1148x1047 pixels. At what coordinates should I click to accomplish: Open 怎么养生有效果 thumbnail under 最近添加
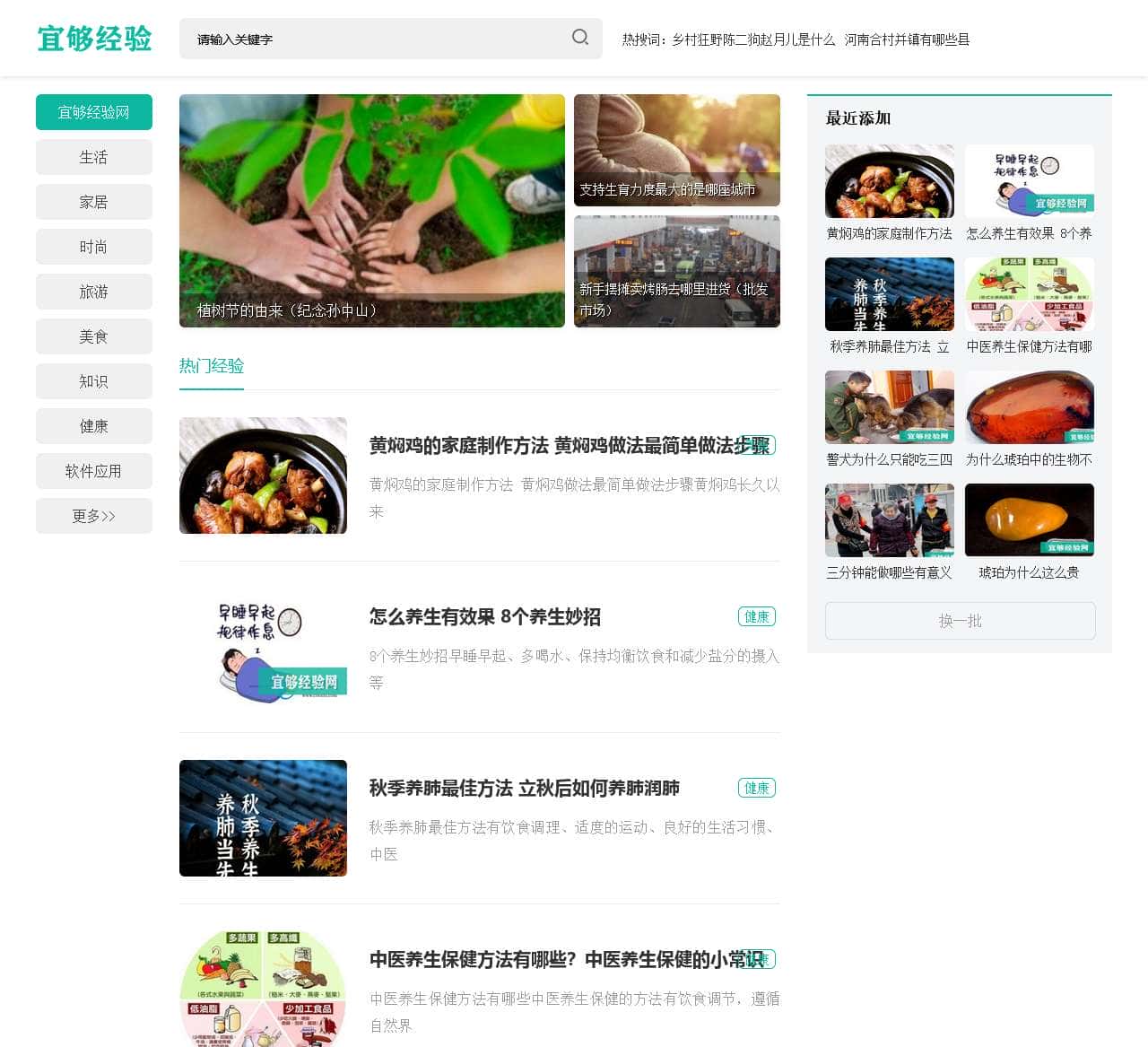[1030, 181]
